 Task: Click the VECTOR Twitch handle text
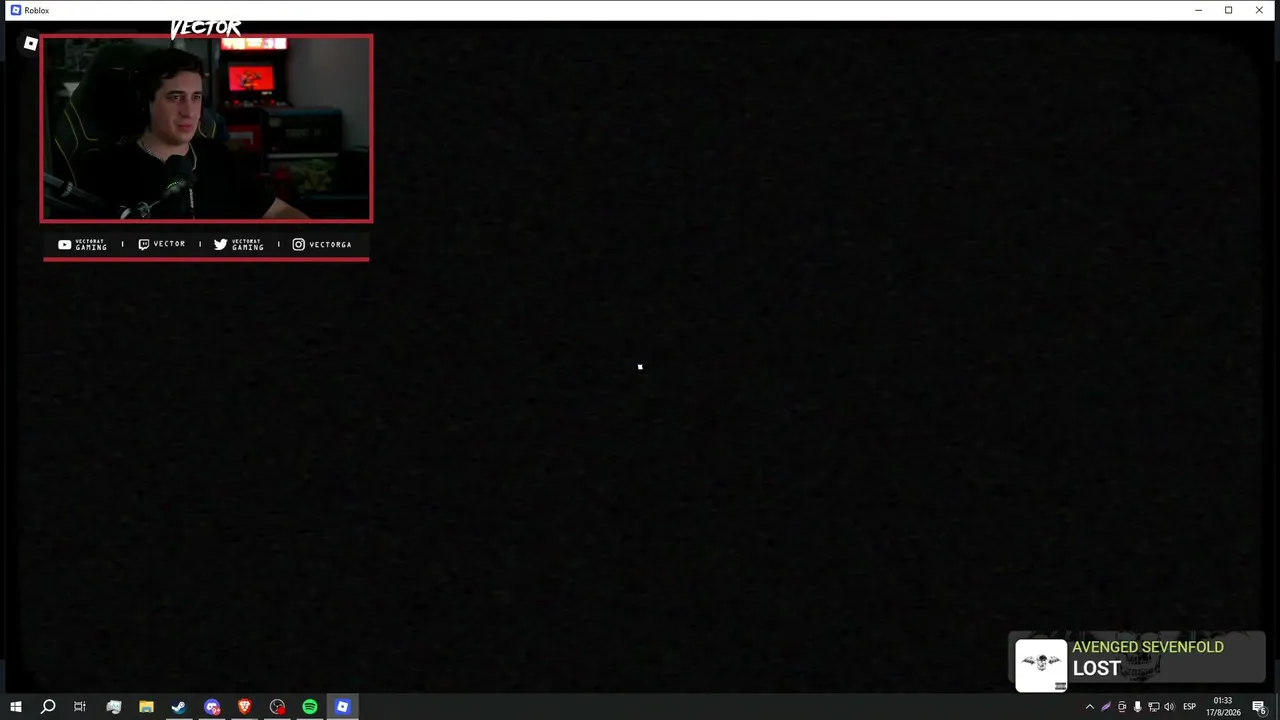169,244
